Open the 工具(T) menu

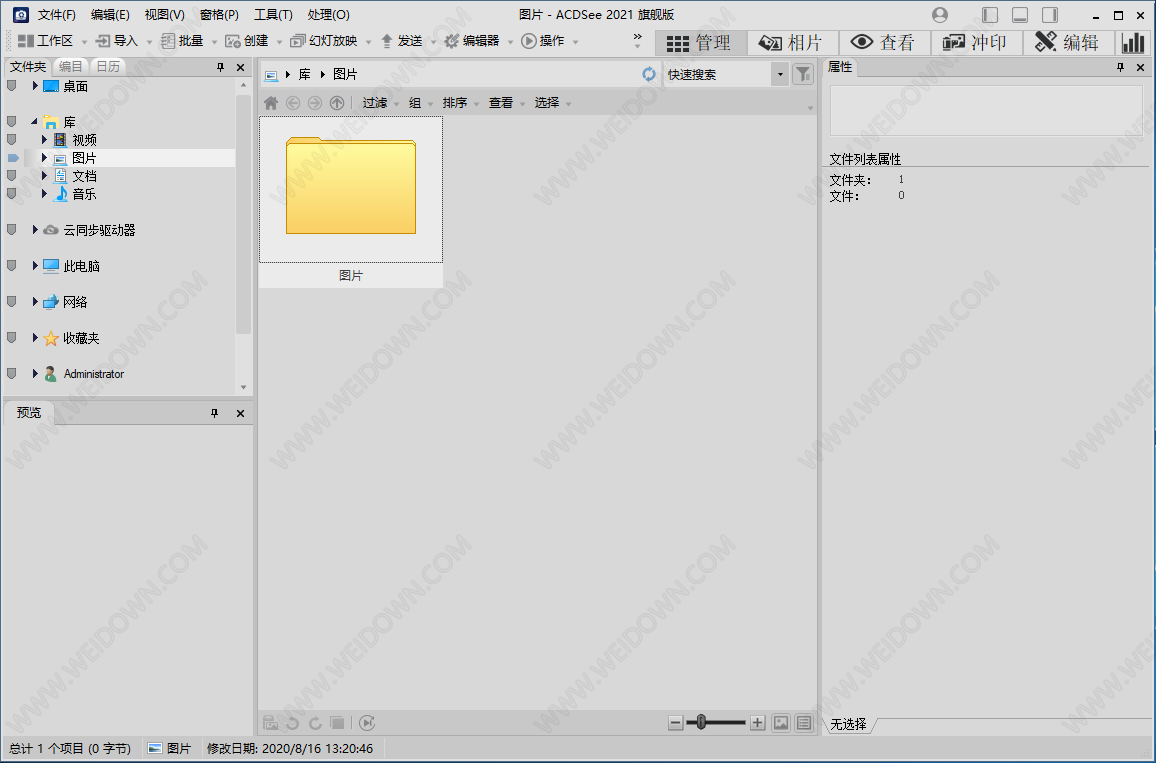coord(273,15)
